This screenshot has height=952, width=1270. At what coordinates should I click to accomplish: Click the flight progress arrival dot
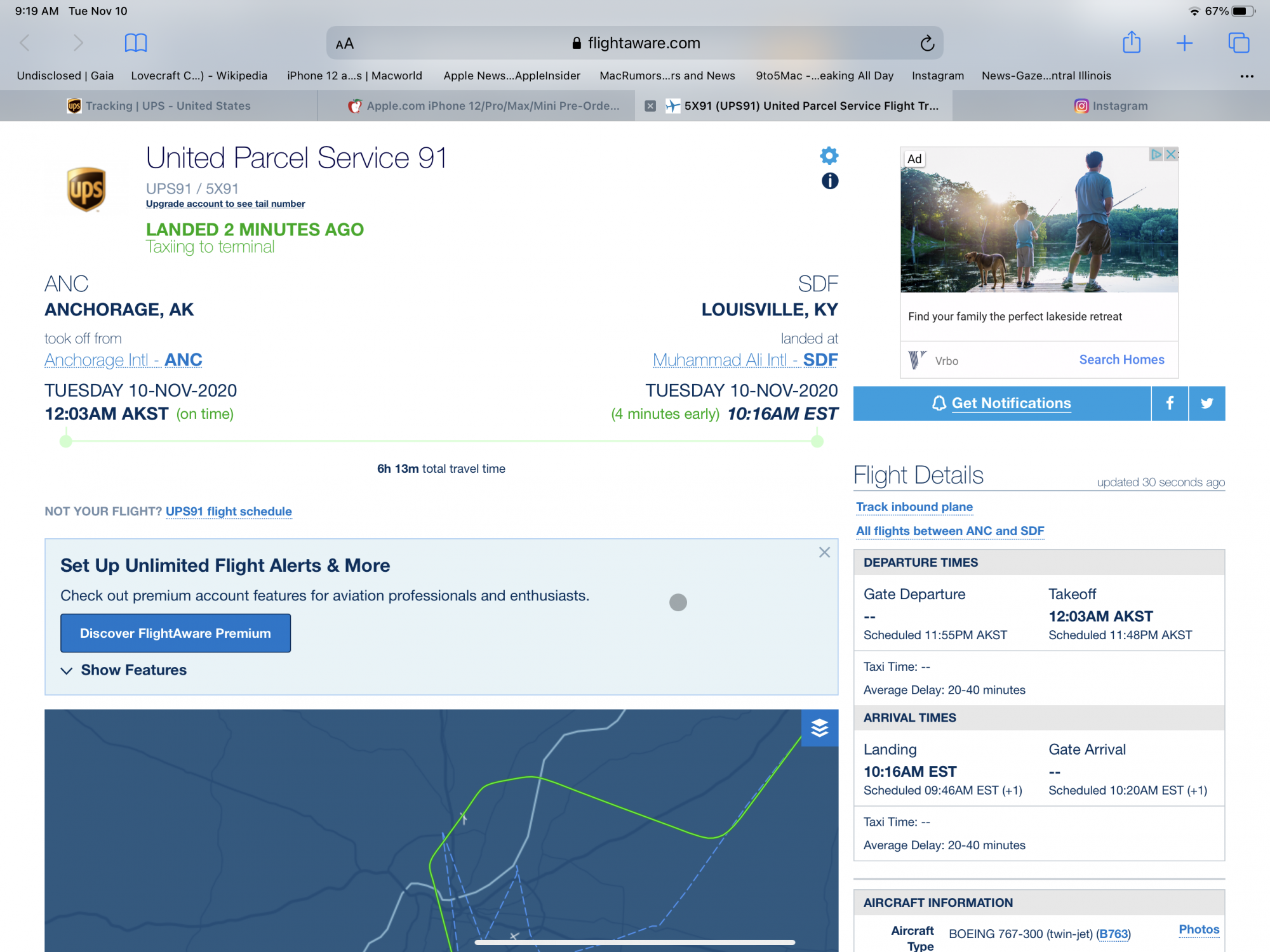coord(817,441)
